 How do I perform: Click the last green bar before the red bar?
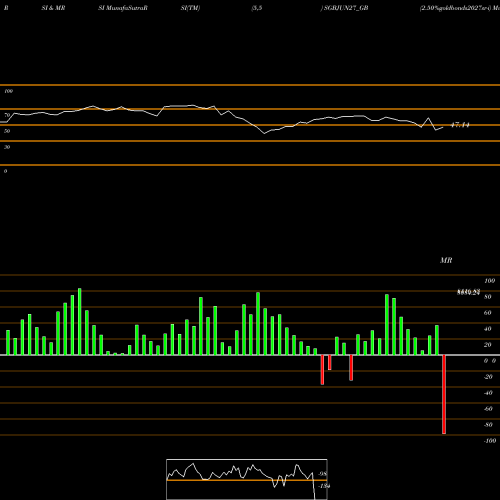437,340
